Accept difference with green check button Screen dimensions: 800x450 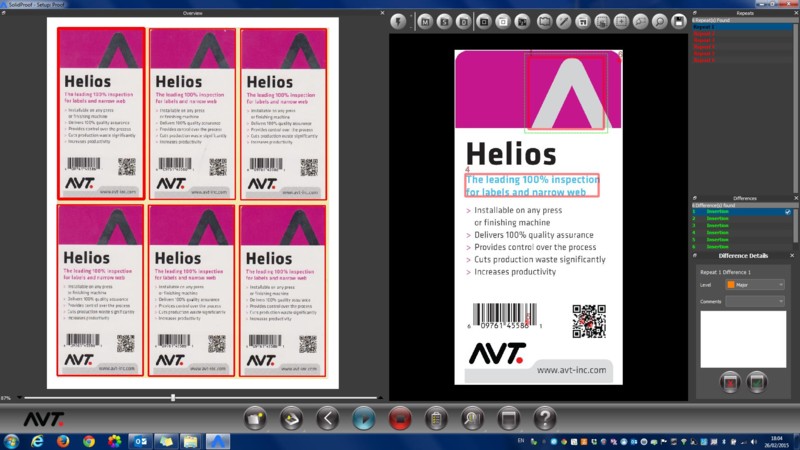pyautogui.click(x=757, y=382)
